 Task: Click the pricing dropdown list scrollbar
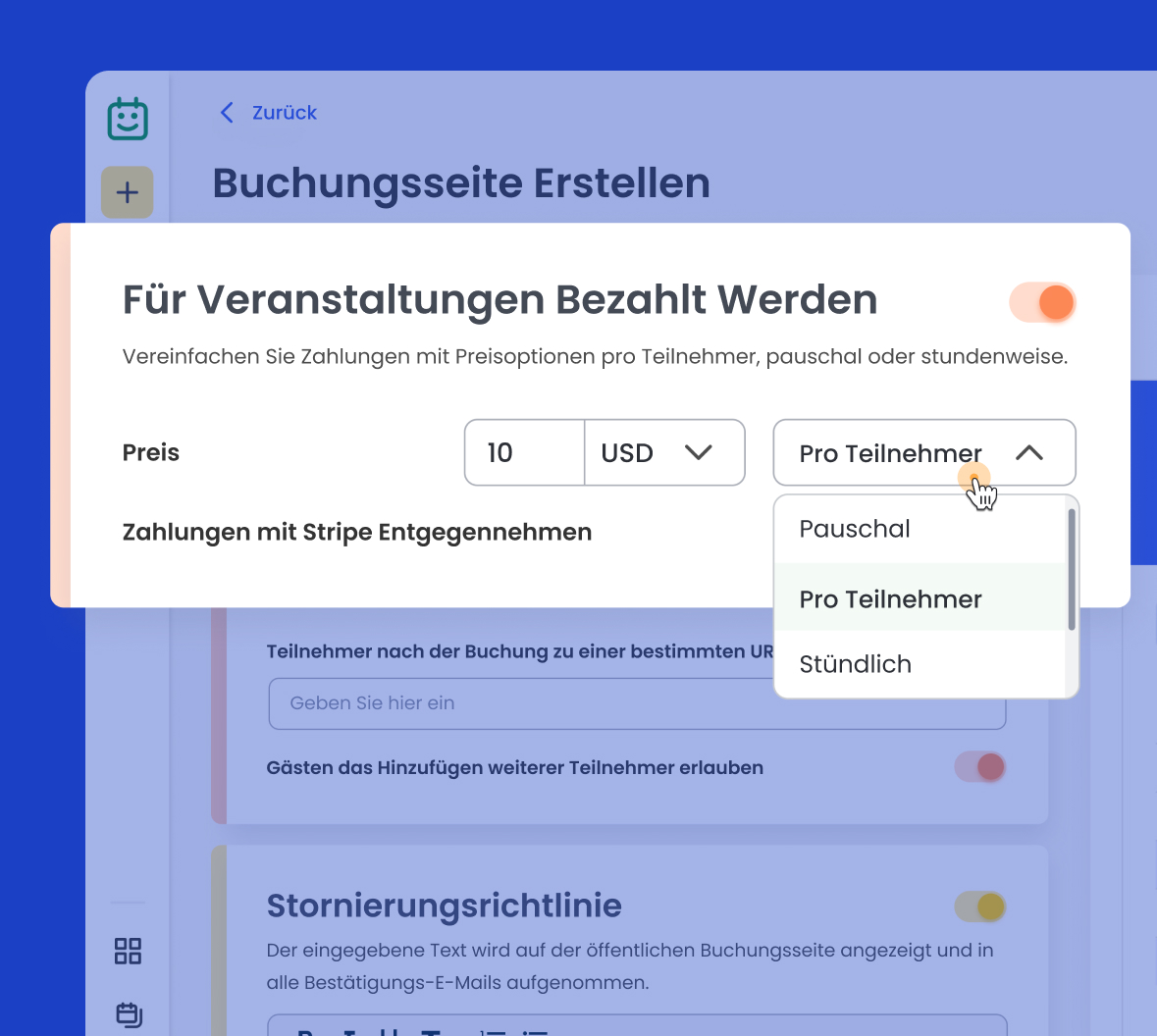point(1072,569)
